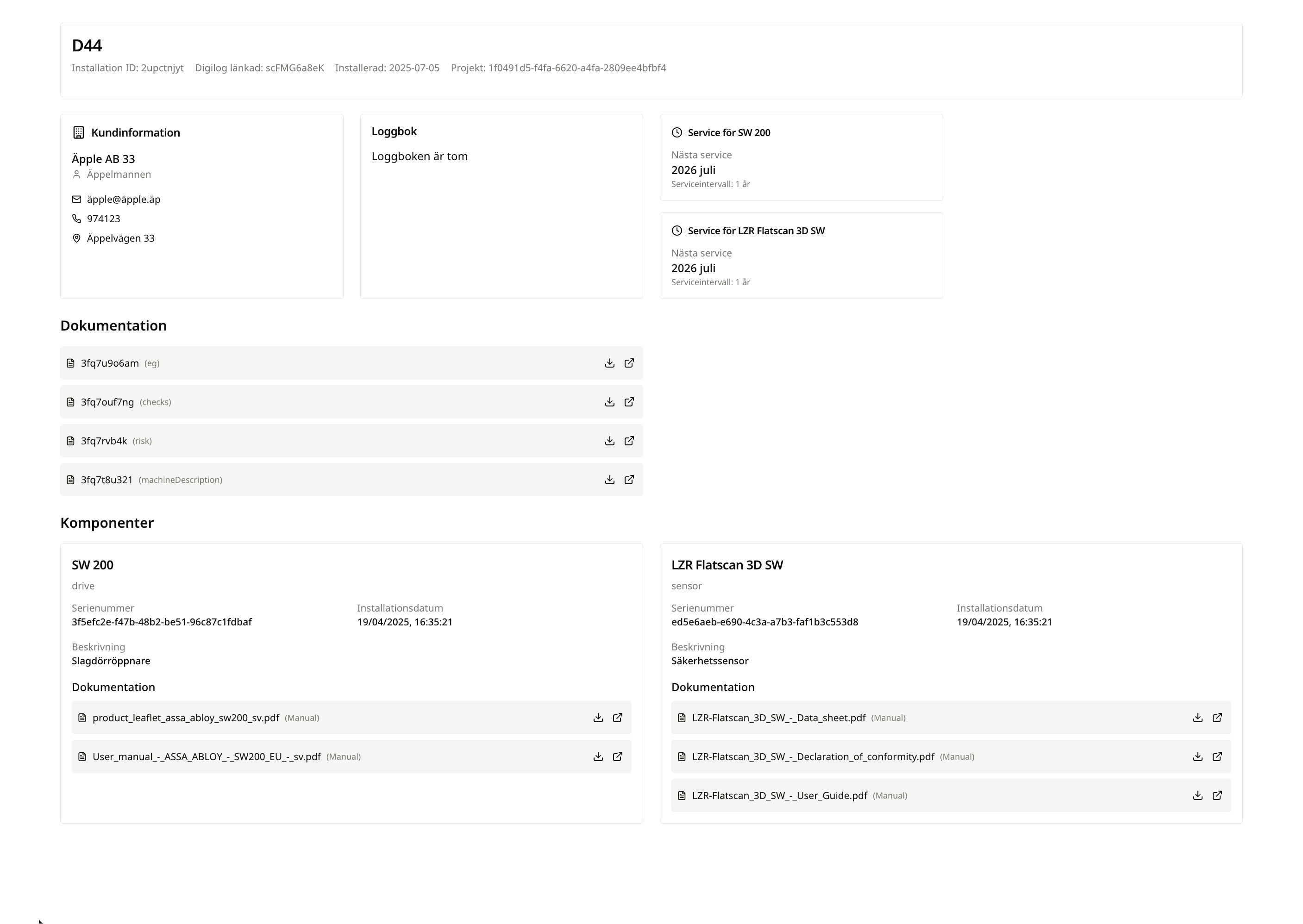The height and width of the screenshot is (924, 1303).
Task: Click the D44 installation title
Action: click(87, 45)
